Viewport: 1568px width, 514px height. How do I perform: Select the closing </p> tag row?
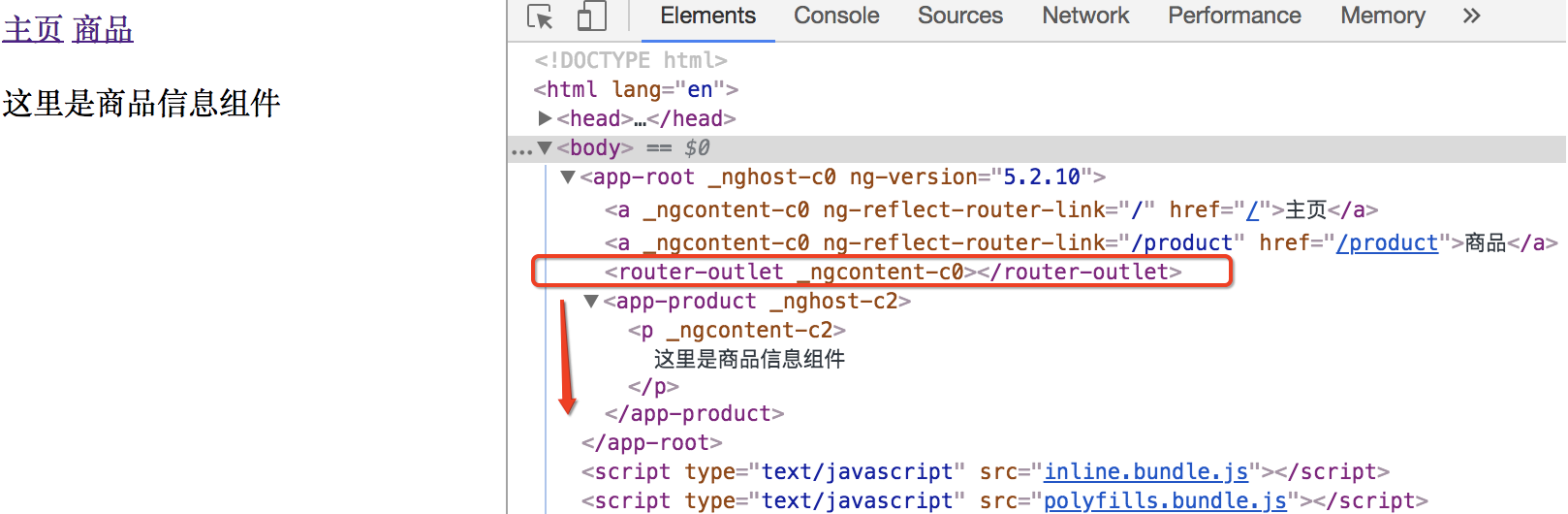[x=653, y=387]
